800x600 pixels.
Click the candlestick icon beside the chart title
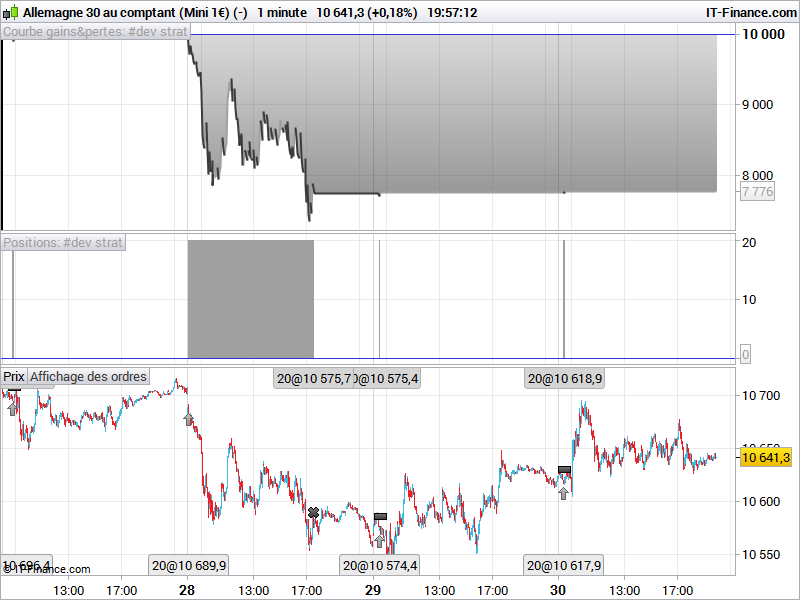click(11, 12)
